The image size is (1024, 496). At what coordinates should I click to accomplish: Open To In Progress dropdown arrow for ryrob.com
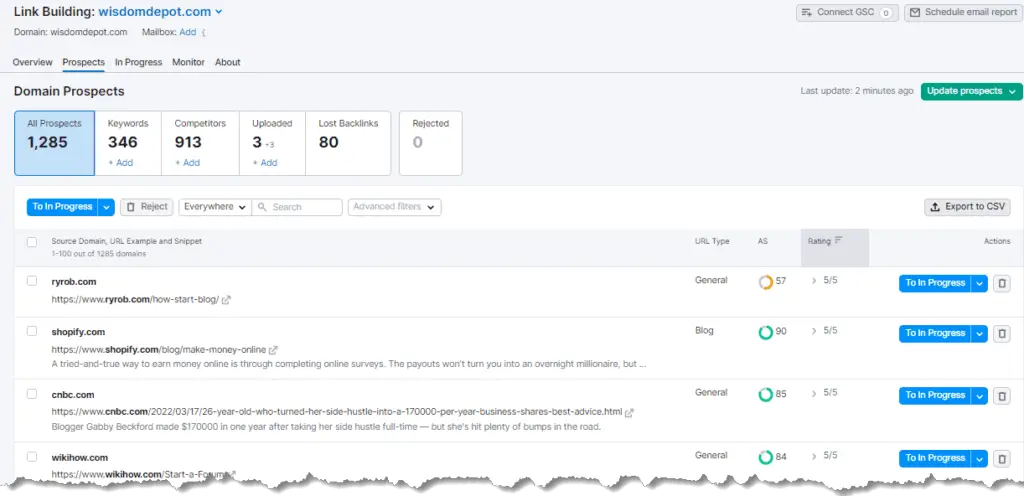click(x=979, y=283)
